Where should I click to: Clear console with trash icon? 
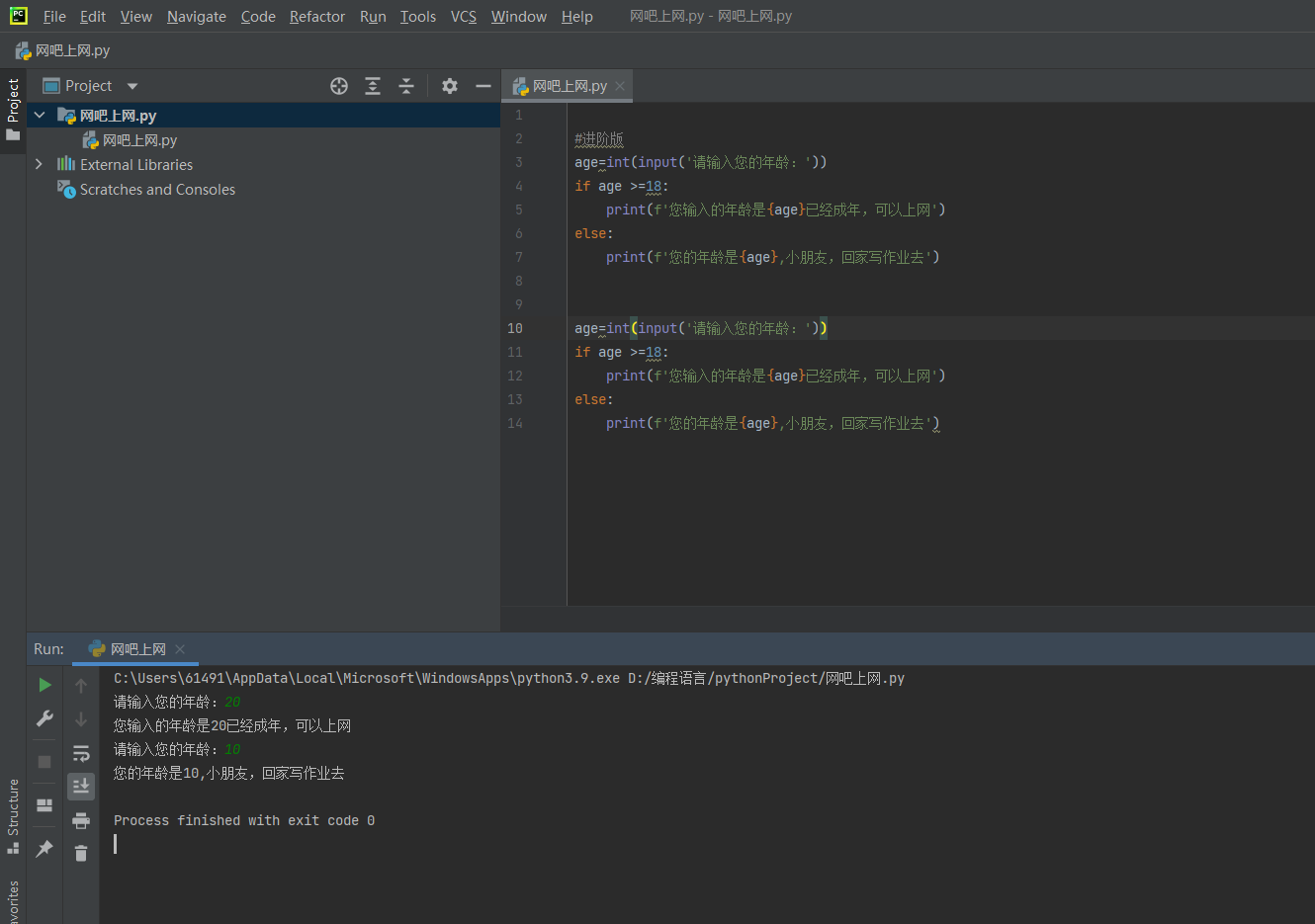81,853
